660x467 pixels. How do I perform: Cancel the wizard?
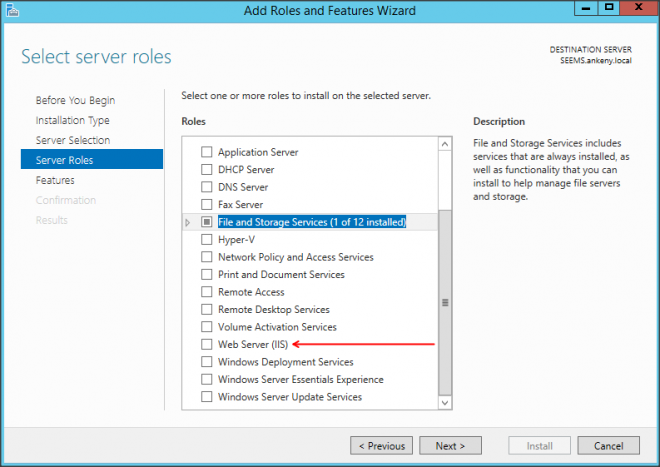click(608, 446)
